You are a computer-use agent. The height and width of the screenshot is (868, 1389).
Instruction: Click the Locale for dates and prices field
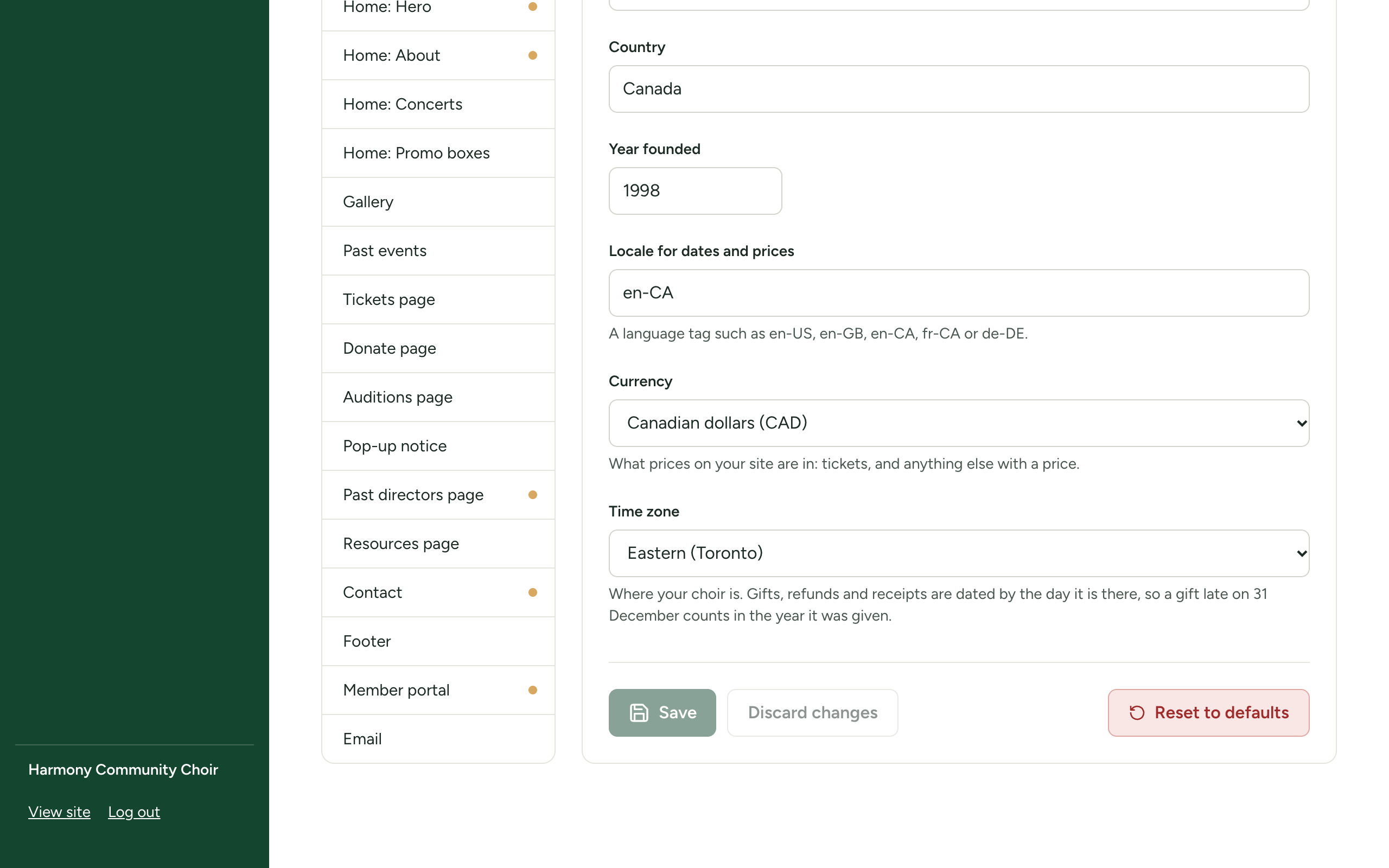tap(959, 293)
